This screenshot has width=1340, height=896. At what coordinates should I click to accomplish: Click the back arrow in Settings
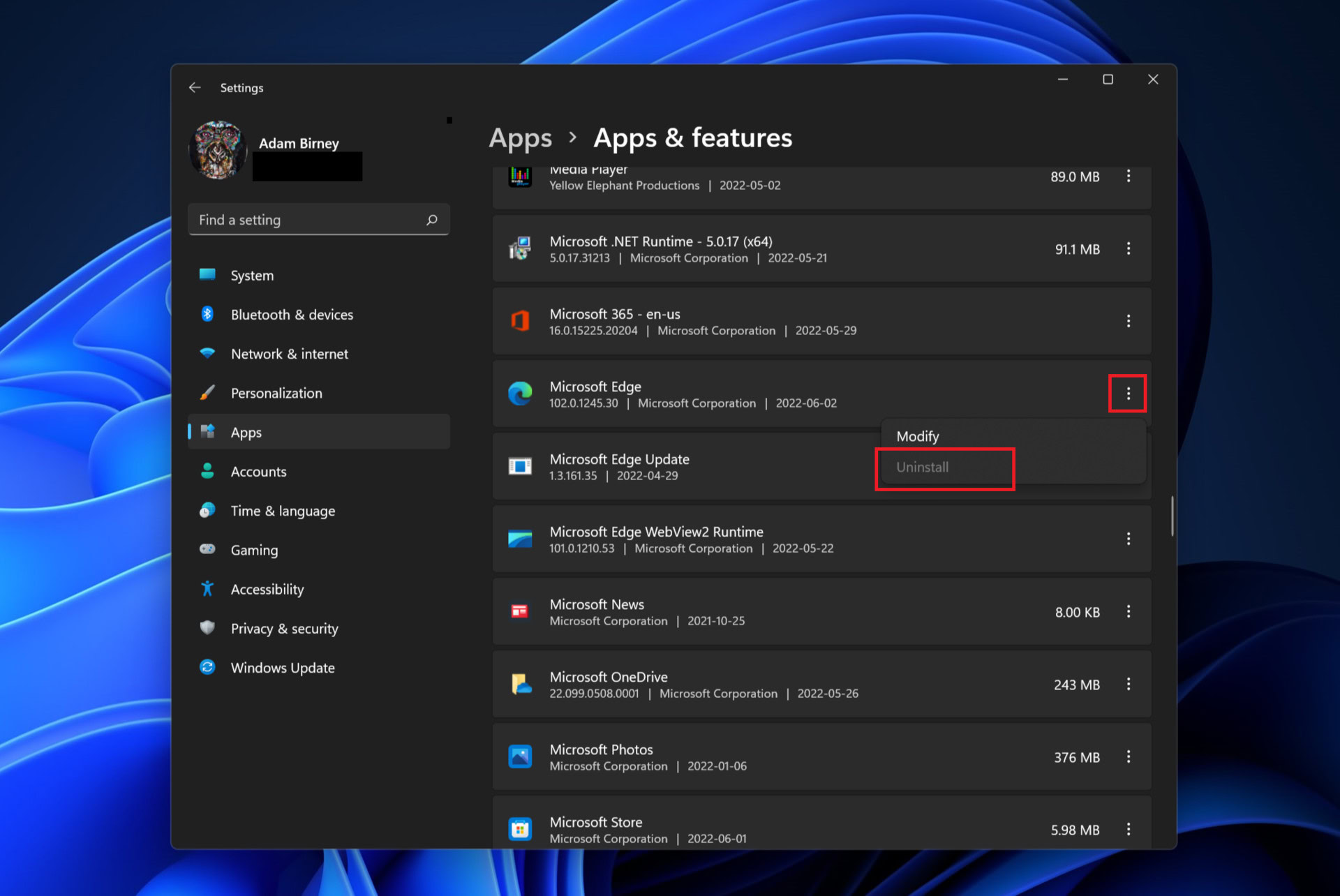[195, 87]
